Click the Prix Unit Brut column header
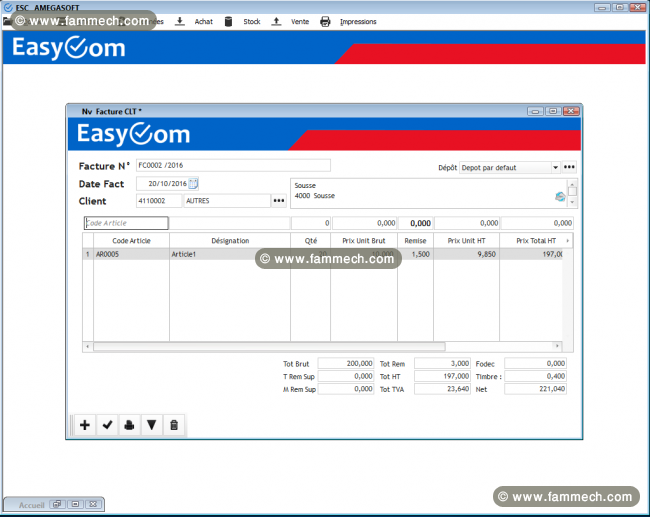Viewport: 650px width, 517px height. [364, 240]
